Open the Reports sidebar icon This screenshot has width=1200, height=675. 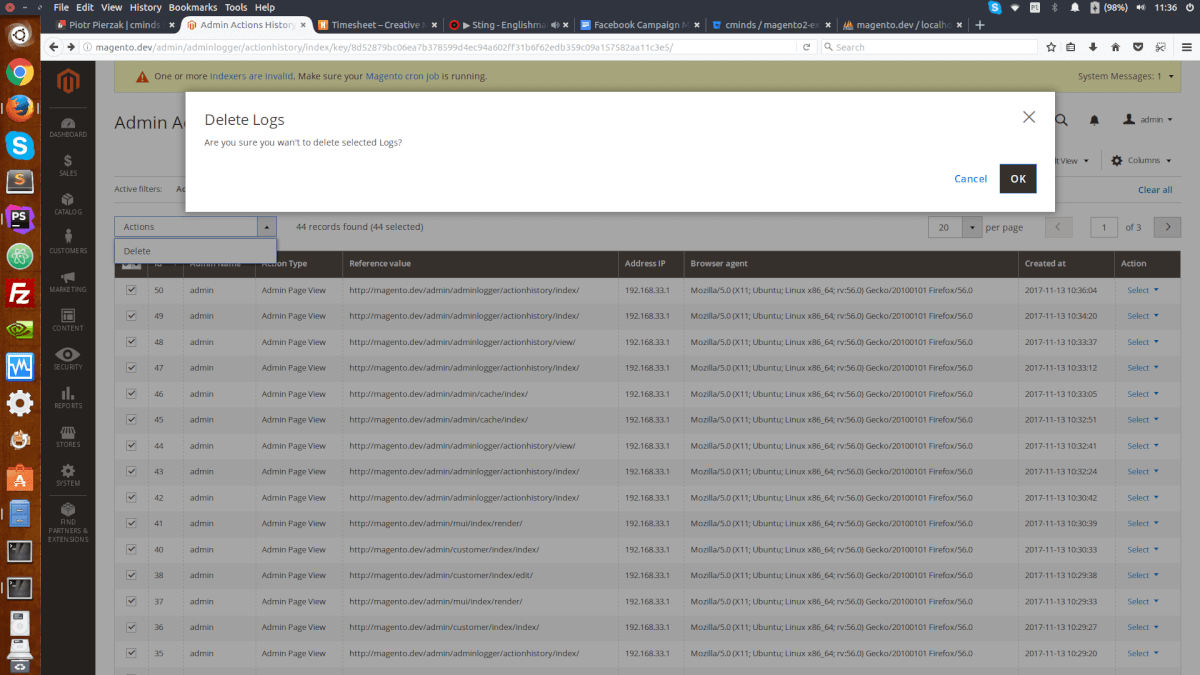(68, 397)
